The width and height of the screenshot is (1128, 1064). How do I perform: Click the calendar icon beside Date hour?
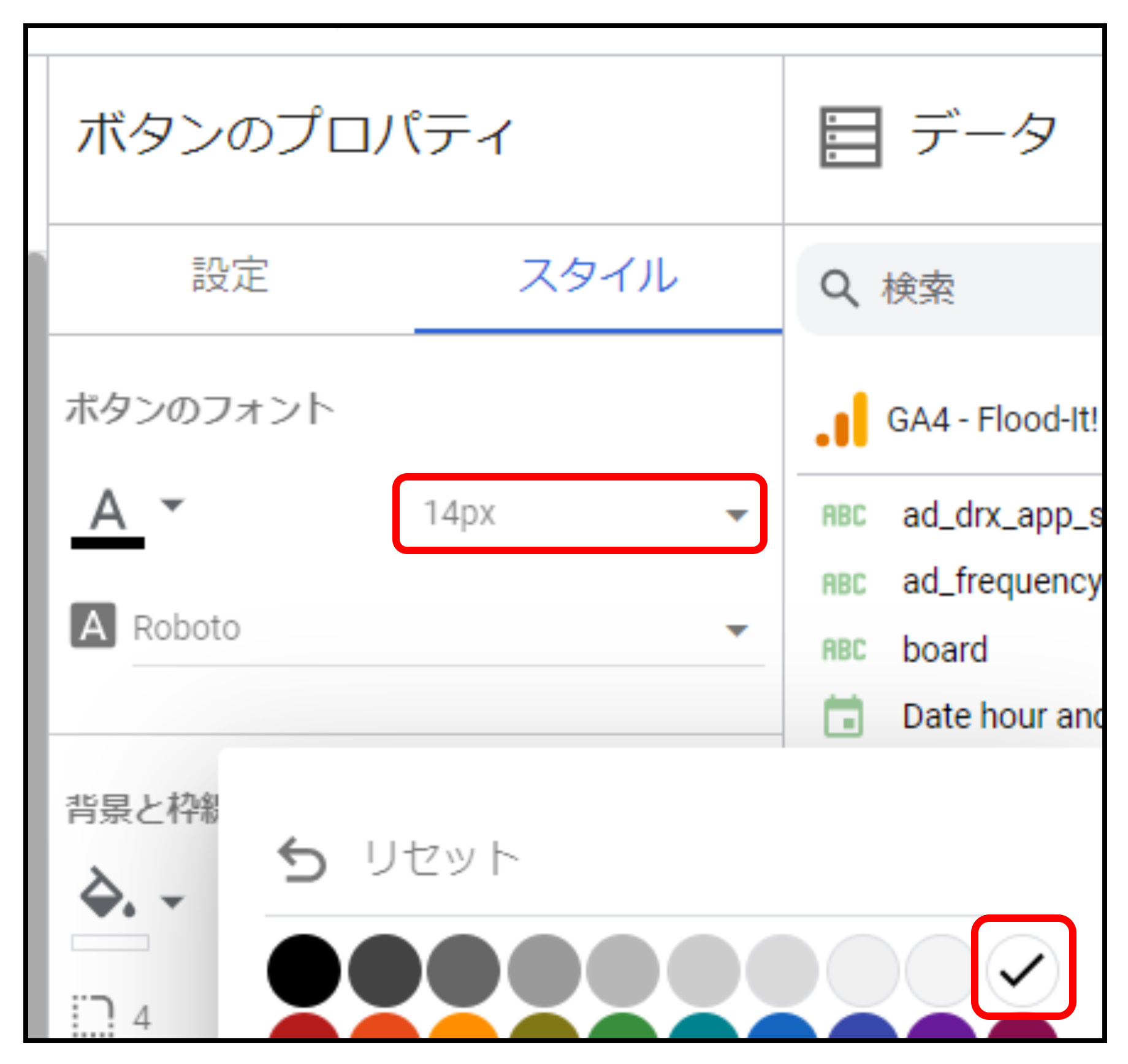844,716
